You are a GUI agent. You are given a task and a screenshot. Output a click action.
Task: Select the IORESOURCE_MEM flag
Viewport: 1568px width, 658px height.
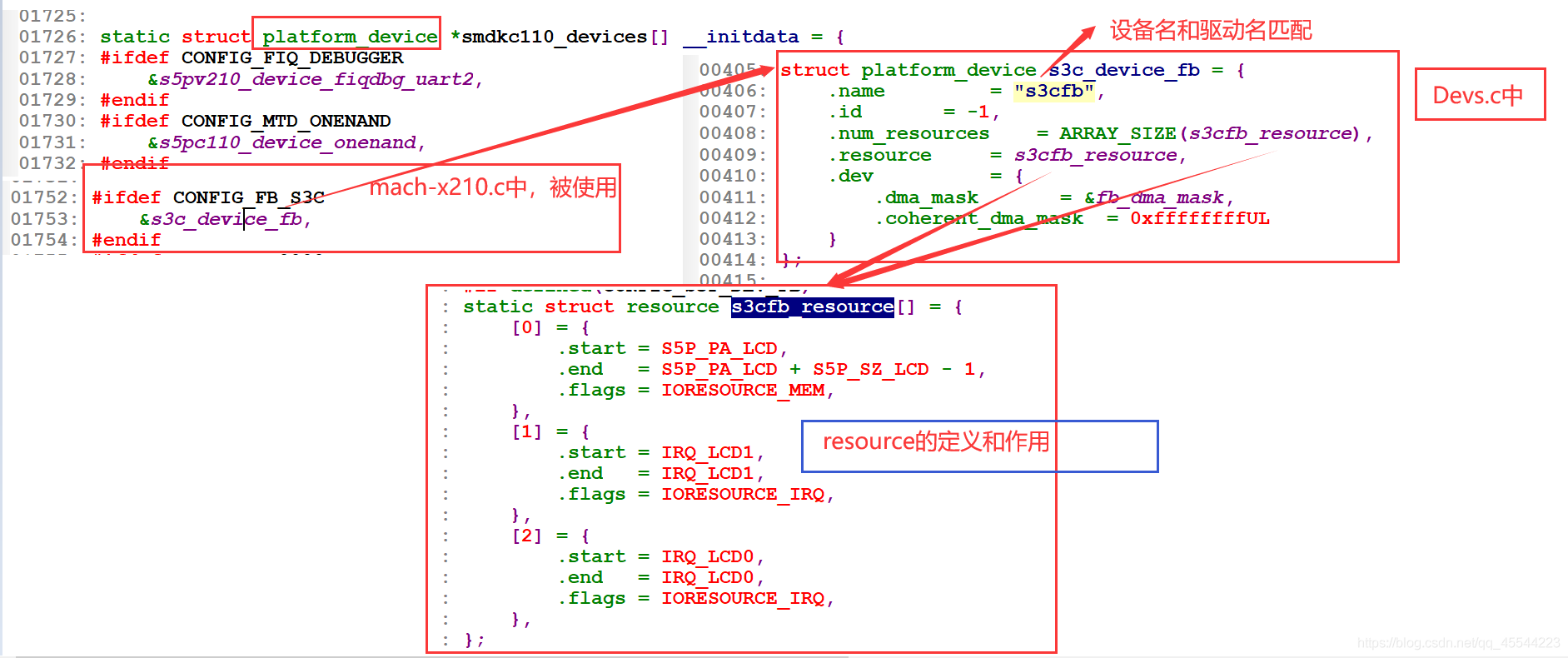pos(743,390)
